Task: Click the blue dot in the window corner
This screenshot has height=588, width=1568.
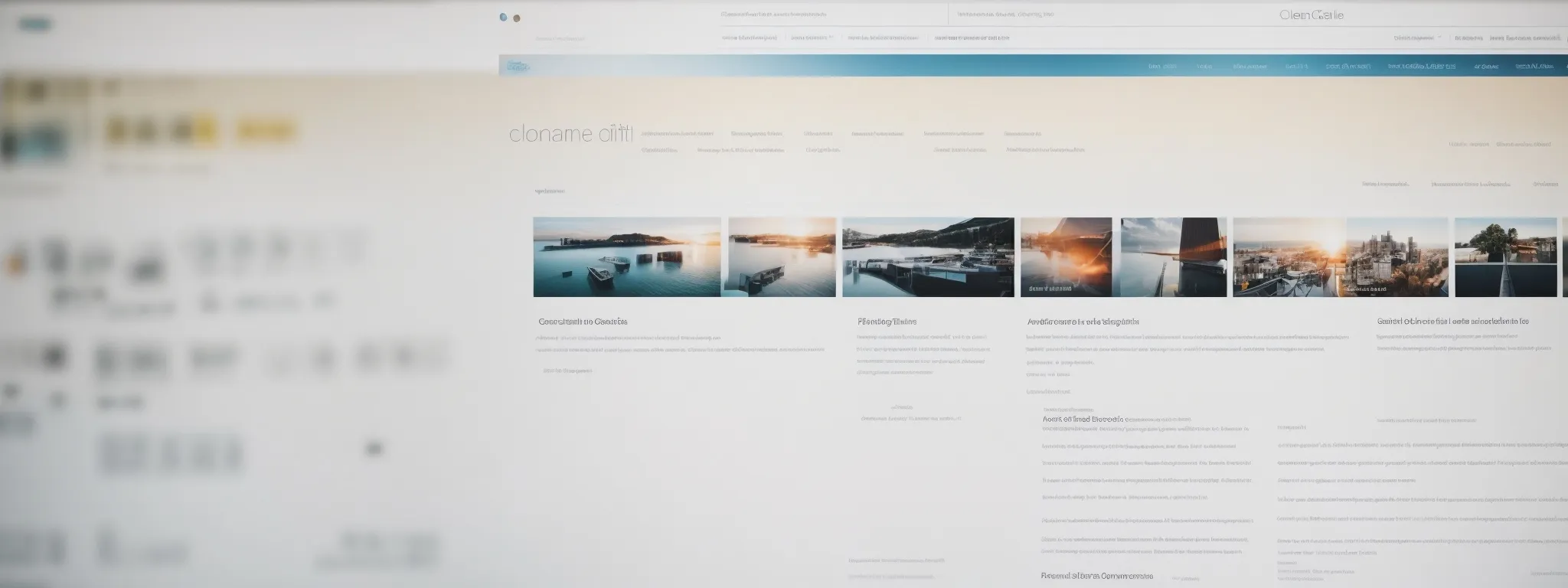Action: click(503, 17)
